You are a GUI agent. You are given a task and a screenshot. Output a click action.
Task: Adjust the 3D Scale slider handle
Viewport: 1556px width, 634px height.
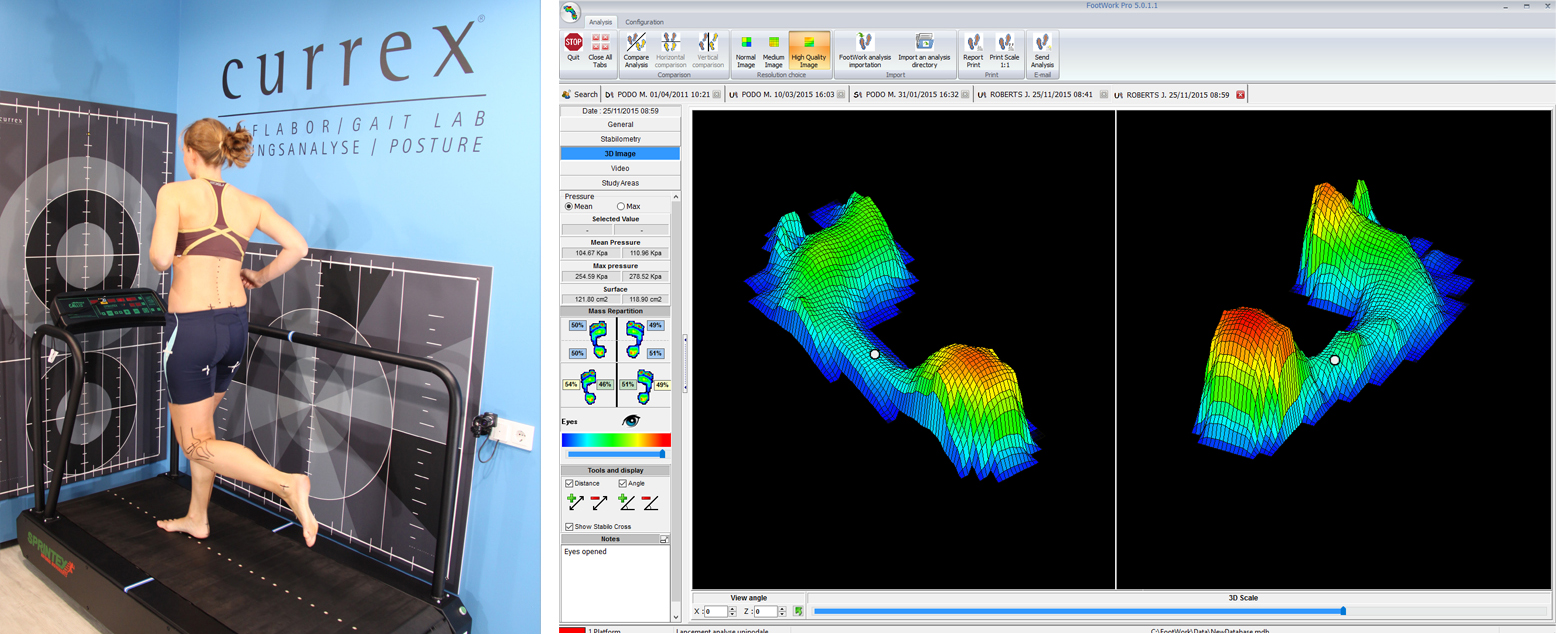(x=1343, y=610)
